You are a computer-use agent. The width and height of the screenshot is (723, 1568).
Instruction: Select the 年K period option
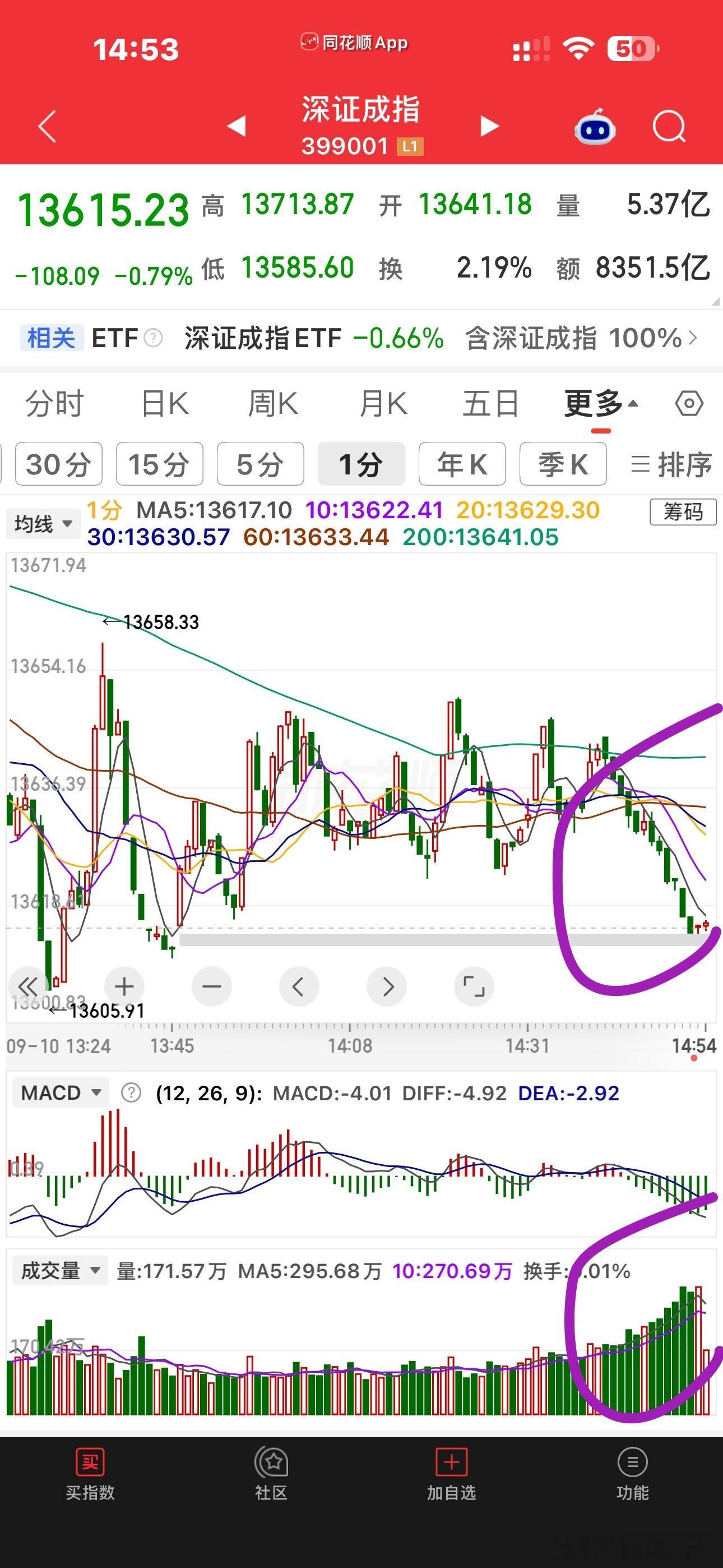(462, 464)
